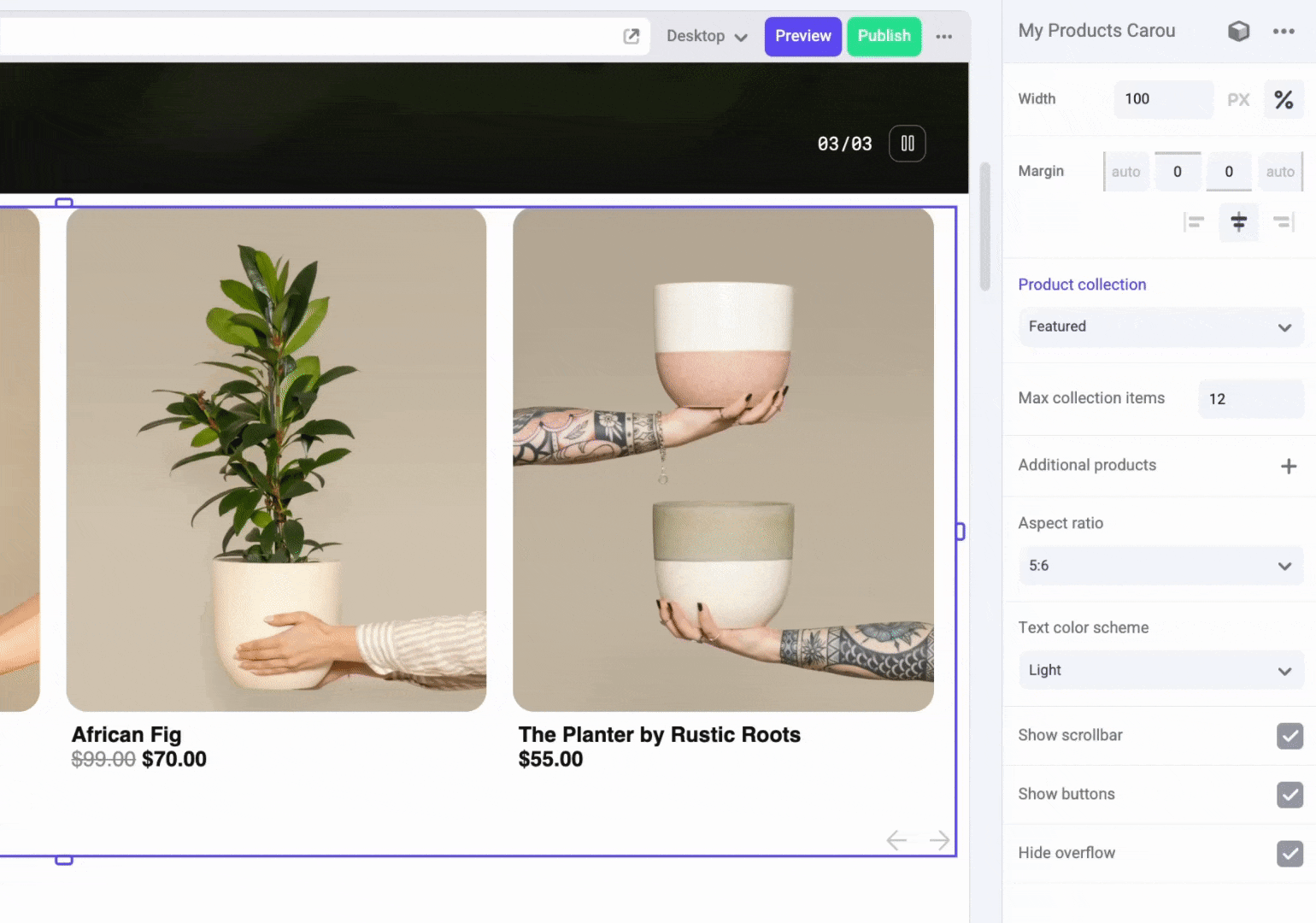Open the ellipsis menu beside the cube icon
Image resolution: width=1316 pixels, height=923 pixels.
click(x=1284, y=31)
